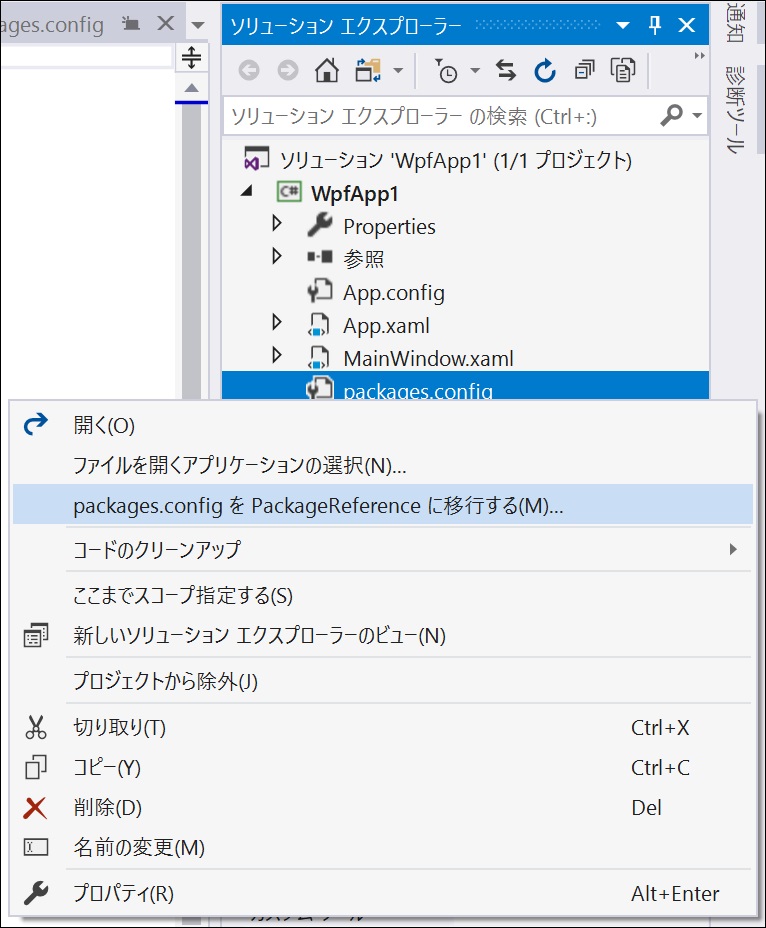766x928 pixels.
Task: Open search options dropdown next to magnifier
Action: point(697,115)
